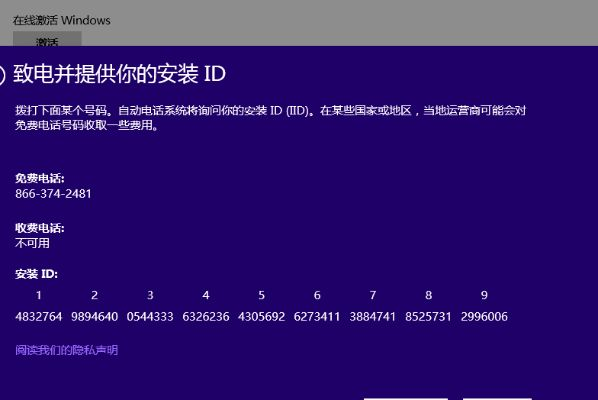The height and width of the screenshot is (400, 598).
Task: Select installation ID group 4305692
Action: pos(261,316)
